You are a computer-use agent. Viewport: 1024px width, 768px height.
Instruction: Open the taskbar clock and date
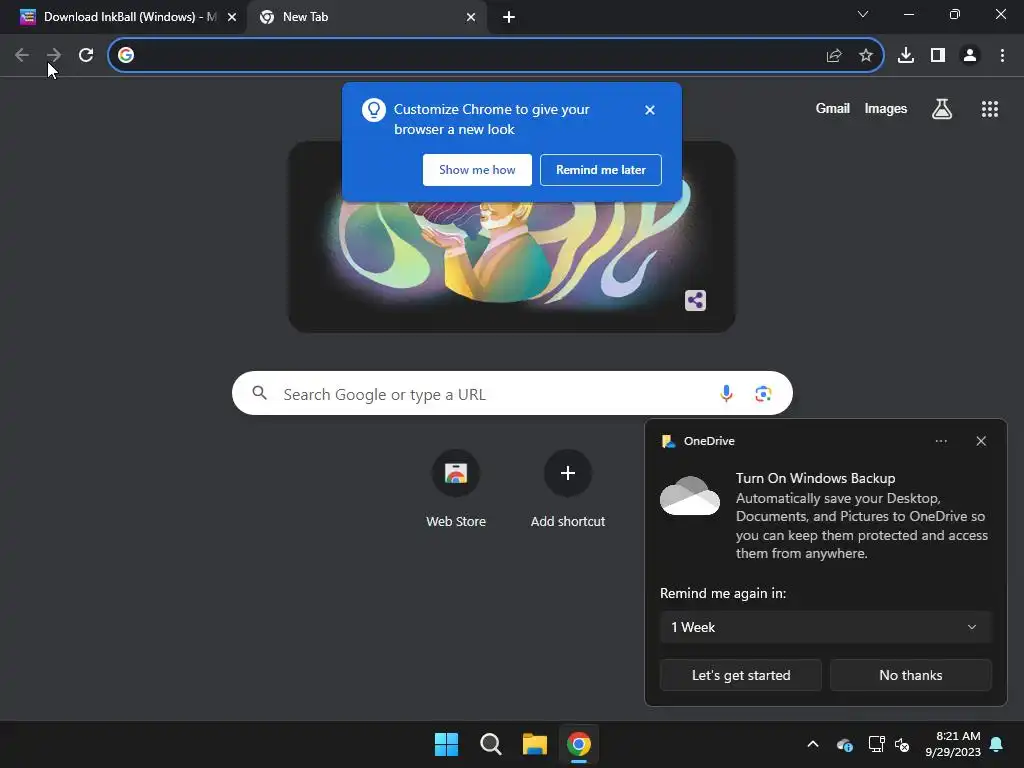953,744
